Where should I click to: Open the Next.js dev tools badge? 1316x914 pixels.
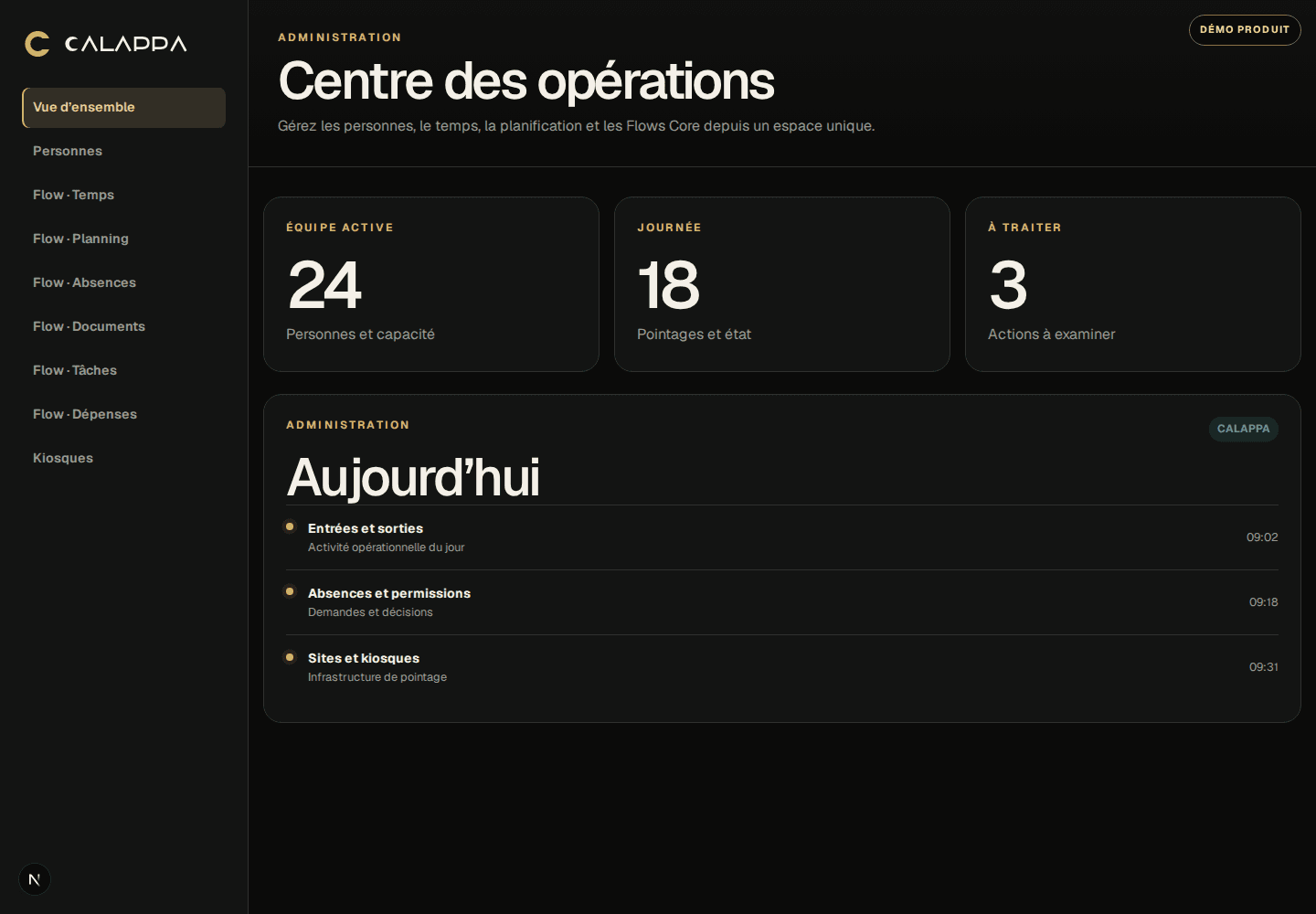[35, 879]
